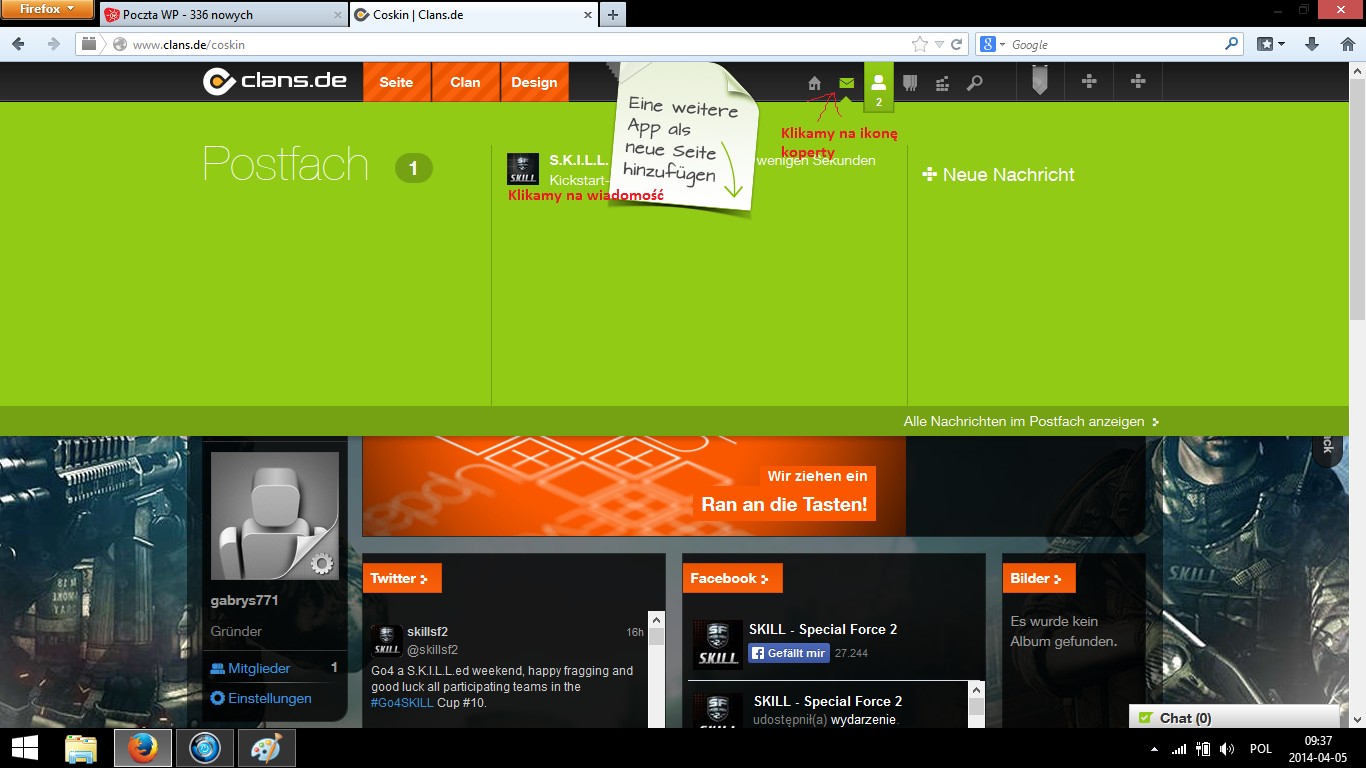Switch to Poczta WP tab

[x=223, y=15]
